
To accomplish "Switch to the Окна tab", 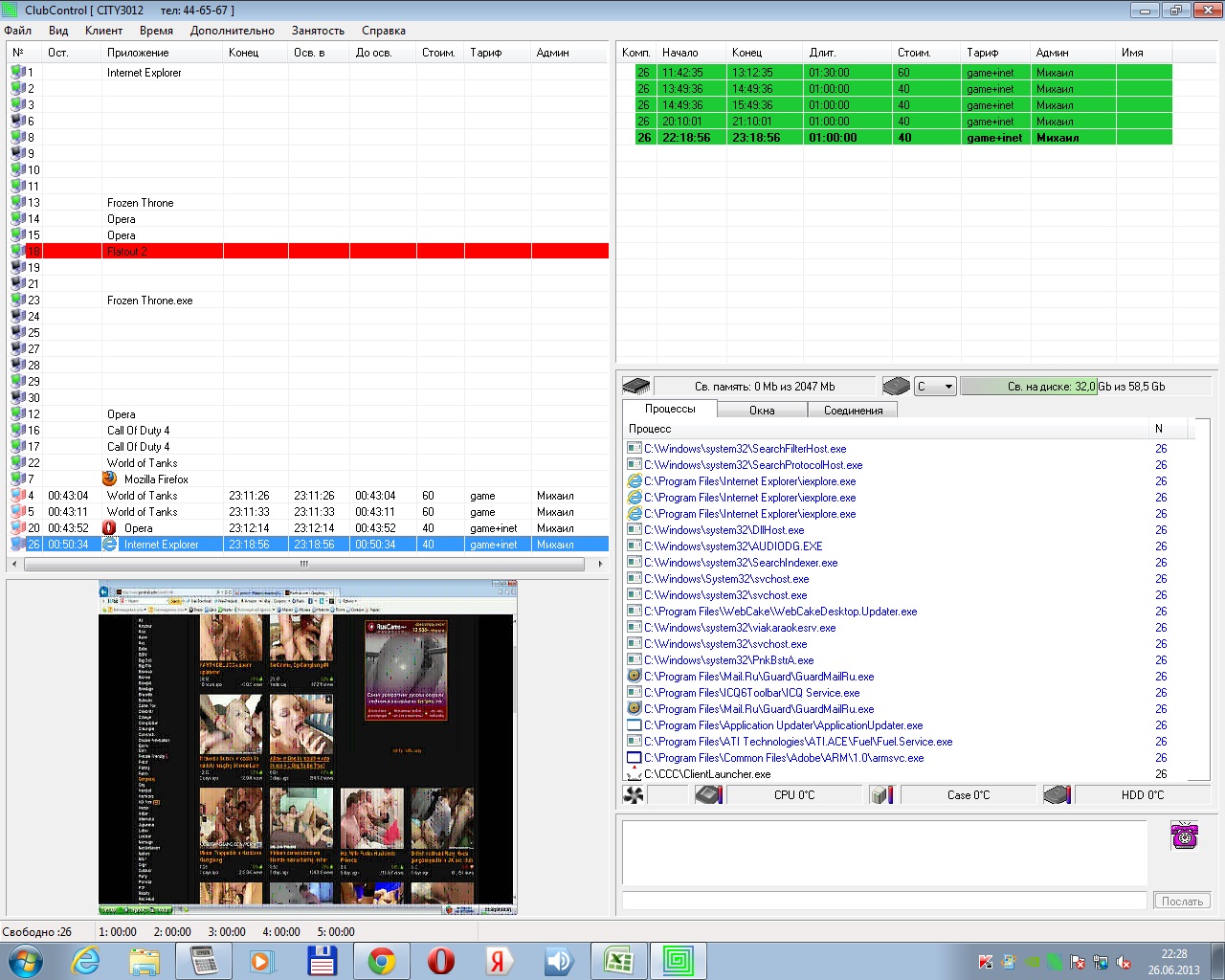I will (762, 411).
